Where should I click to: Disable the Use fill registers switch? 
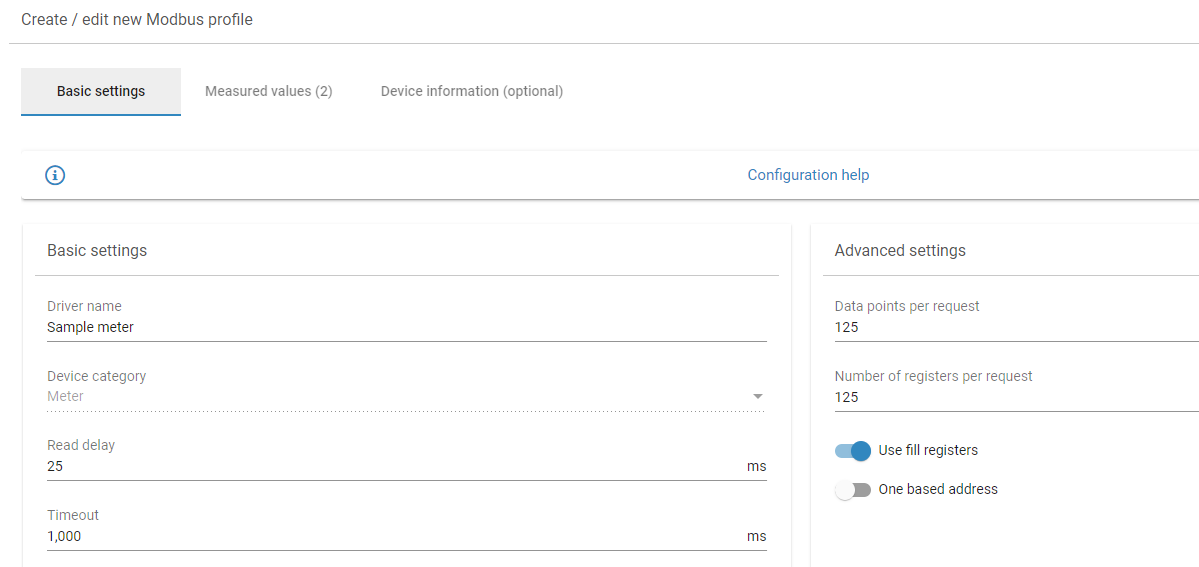click(x=853, y=451)
